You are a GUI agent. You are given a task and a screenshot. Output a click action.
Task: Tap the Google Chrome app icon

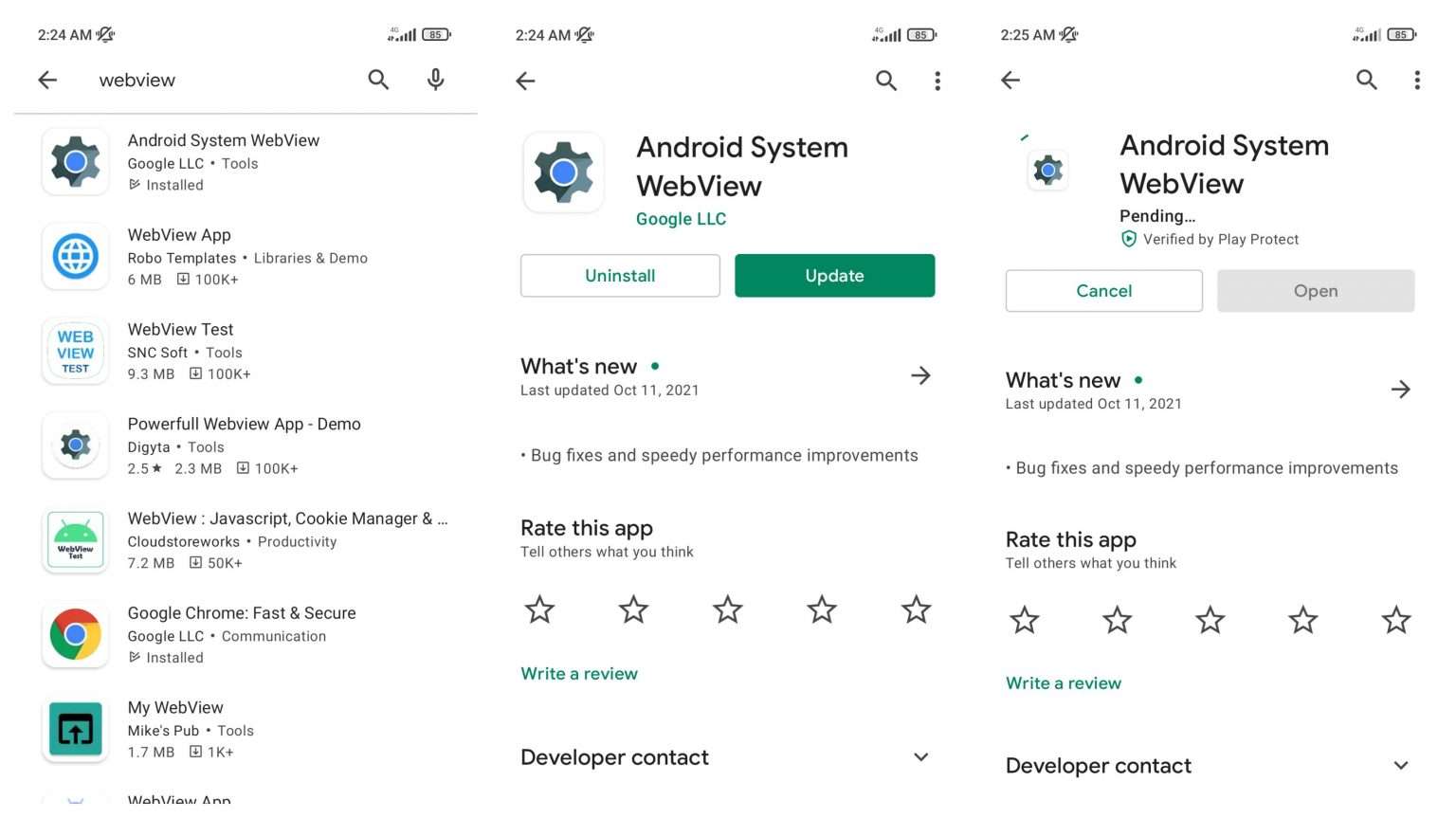[75, 634]
